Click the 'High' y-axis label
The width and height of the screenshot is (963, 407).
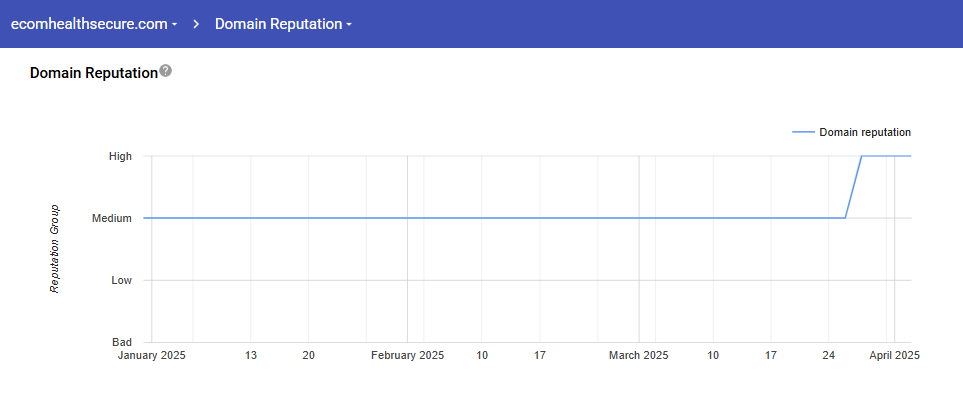[x=120, y=156]
